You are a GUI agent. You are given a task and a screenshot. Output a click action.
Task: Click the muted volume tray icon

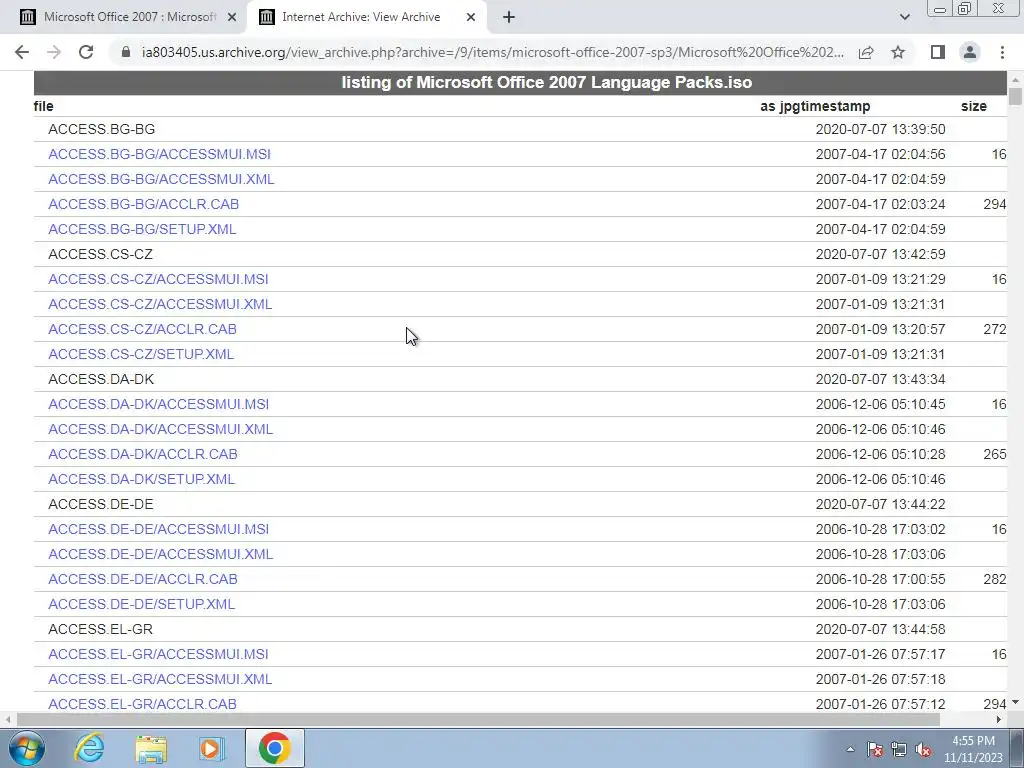pos(923,750)
